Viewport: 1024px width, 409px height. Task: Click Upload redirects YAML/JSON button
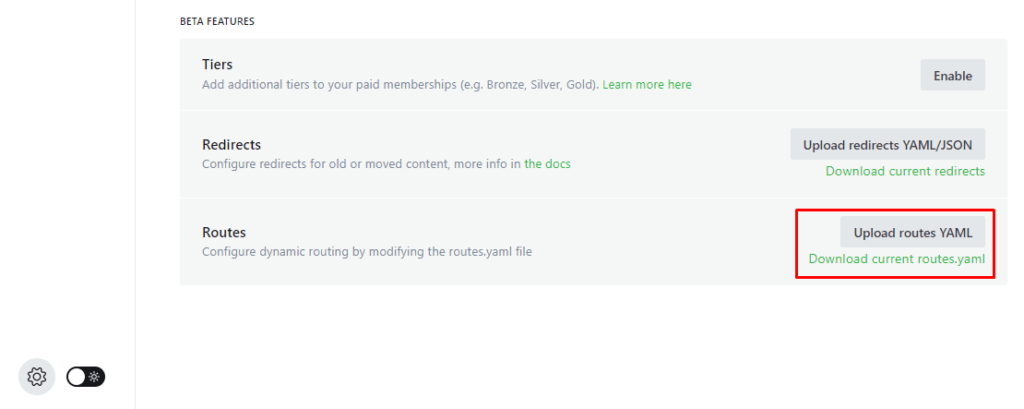(887, 144)
